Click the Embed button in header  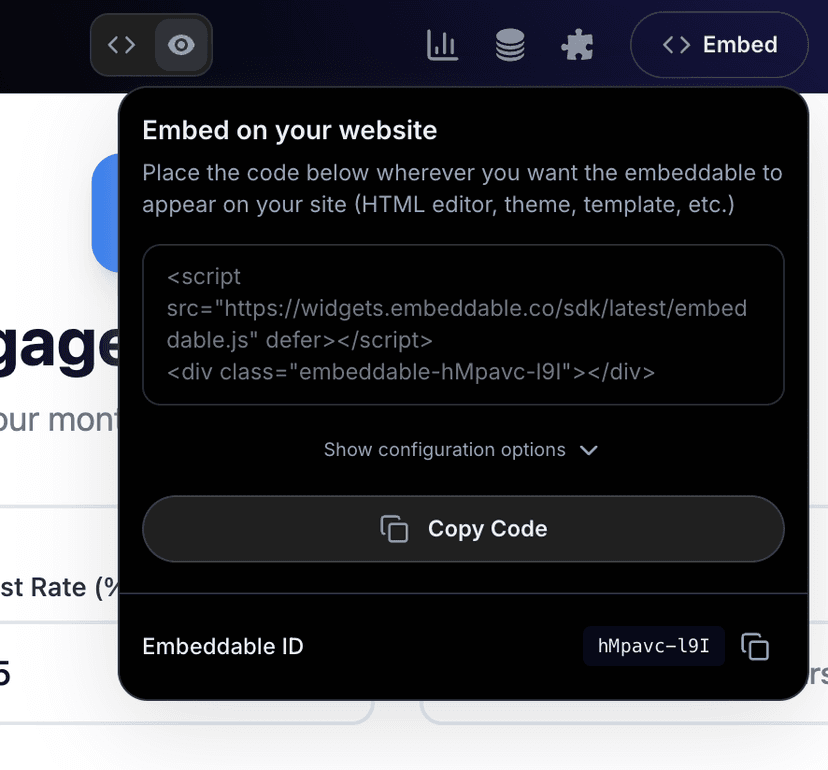coord(719,45)
